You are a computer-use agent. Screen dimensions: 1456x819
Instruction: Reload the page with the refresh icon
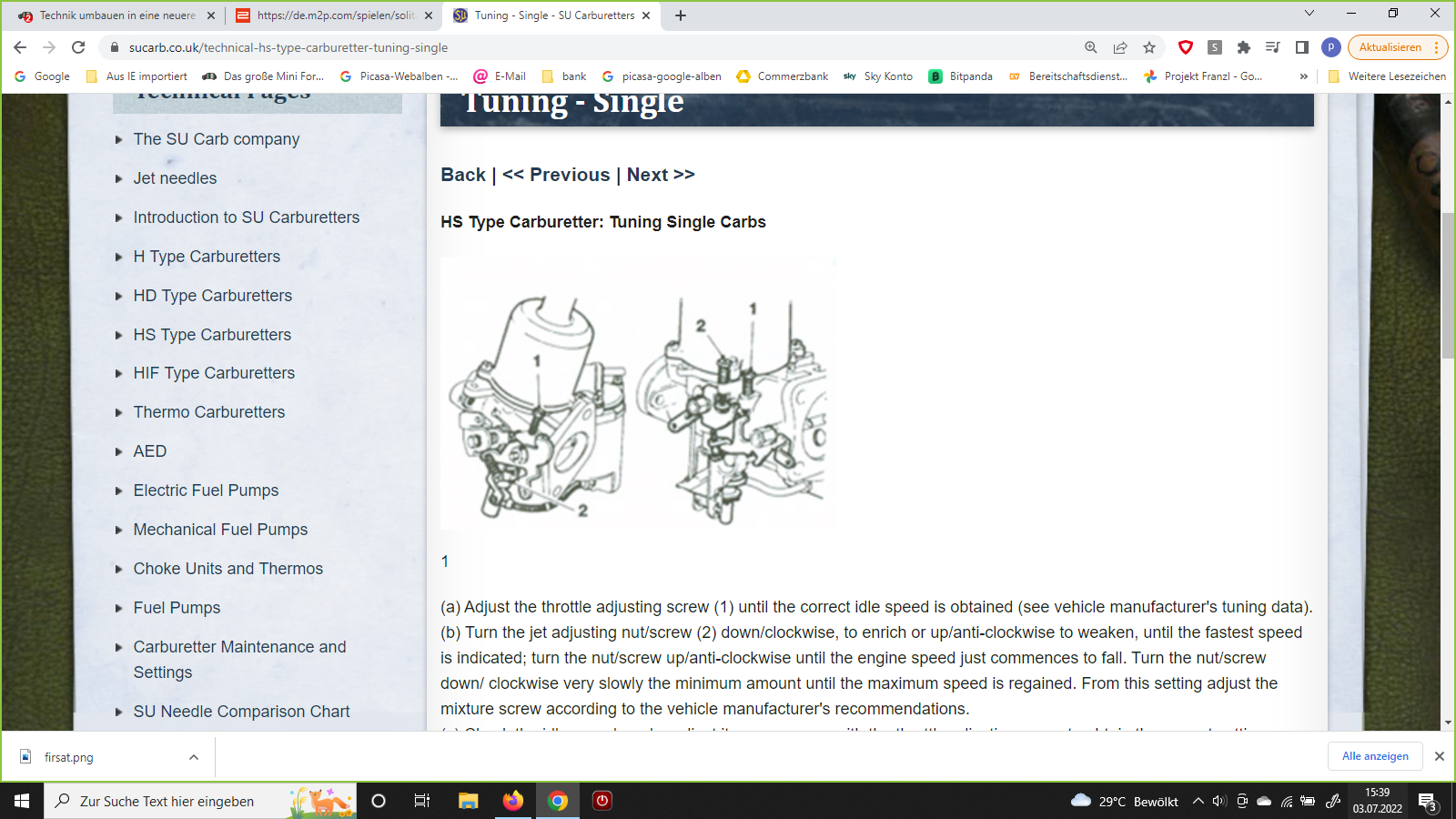click(x=78, y=47)
